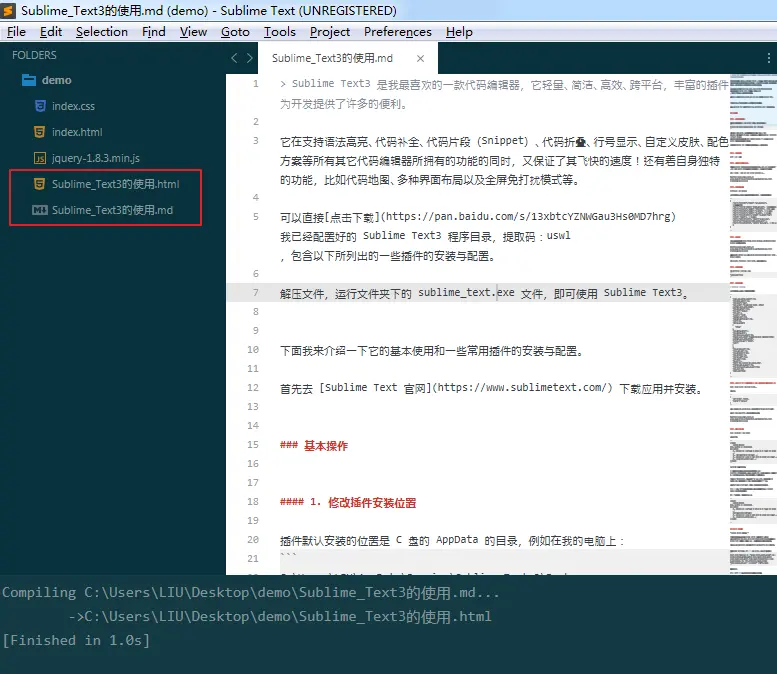777x674 pixels.
Task: Open the tab options three-dot menu
Action: 769,58
